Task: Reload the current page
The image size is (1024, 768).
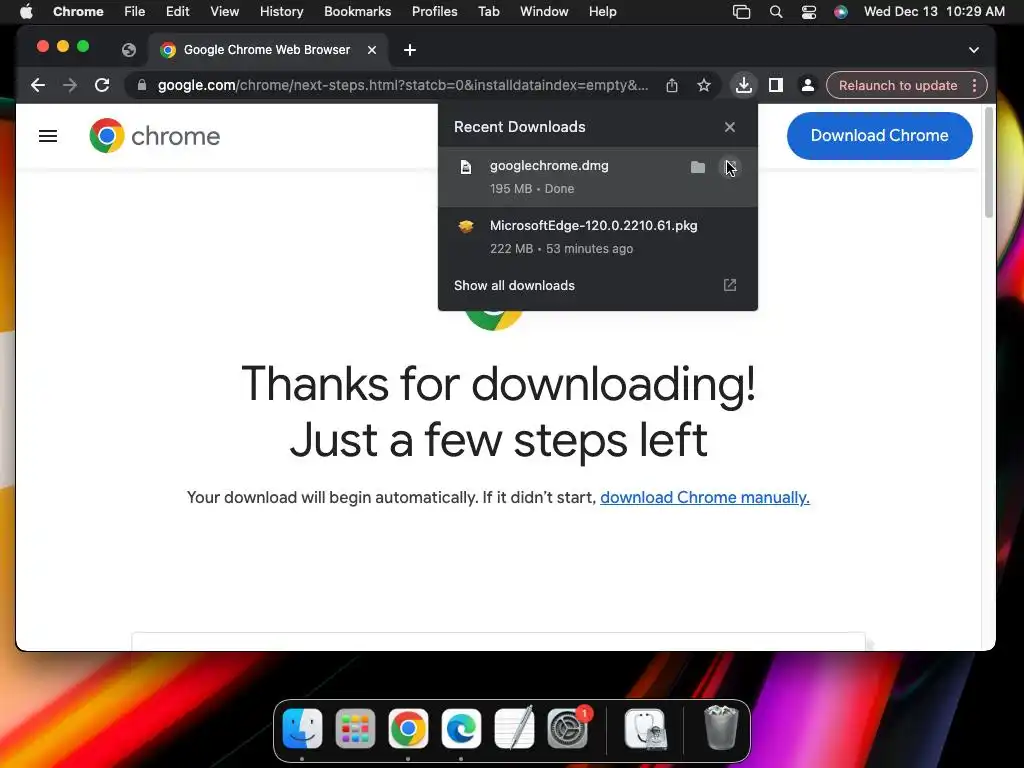Action: point(102,86)
